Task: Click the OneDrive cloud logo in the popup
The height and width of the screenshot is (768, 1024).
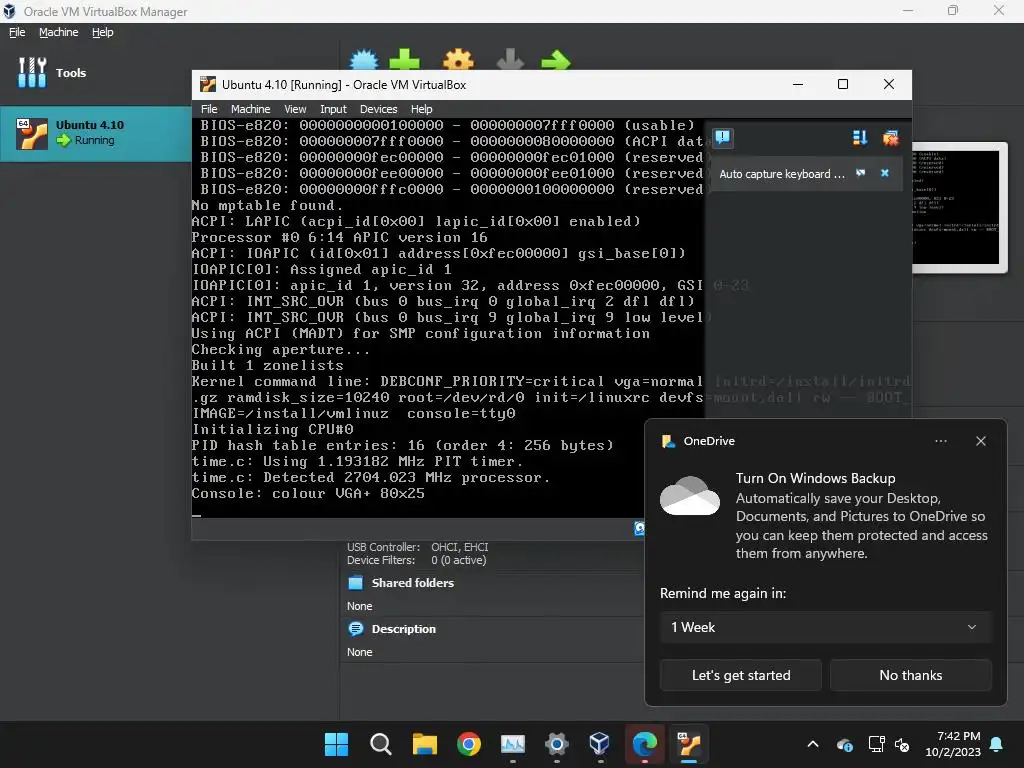Action: tap(690, 496)
